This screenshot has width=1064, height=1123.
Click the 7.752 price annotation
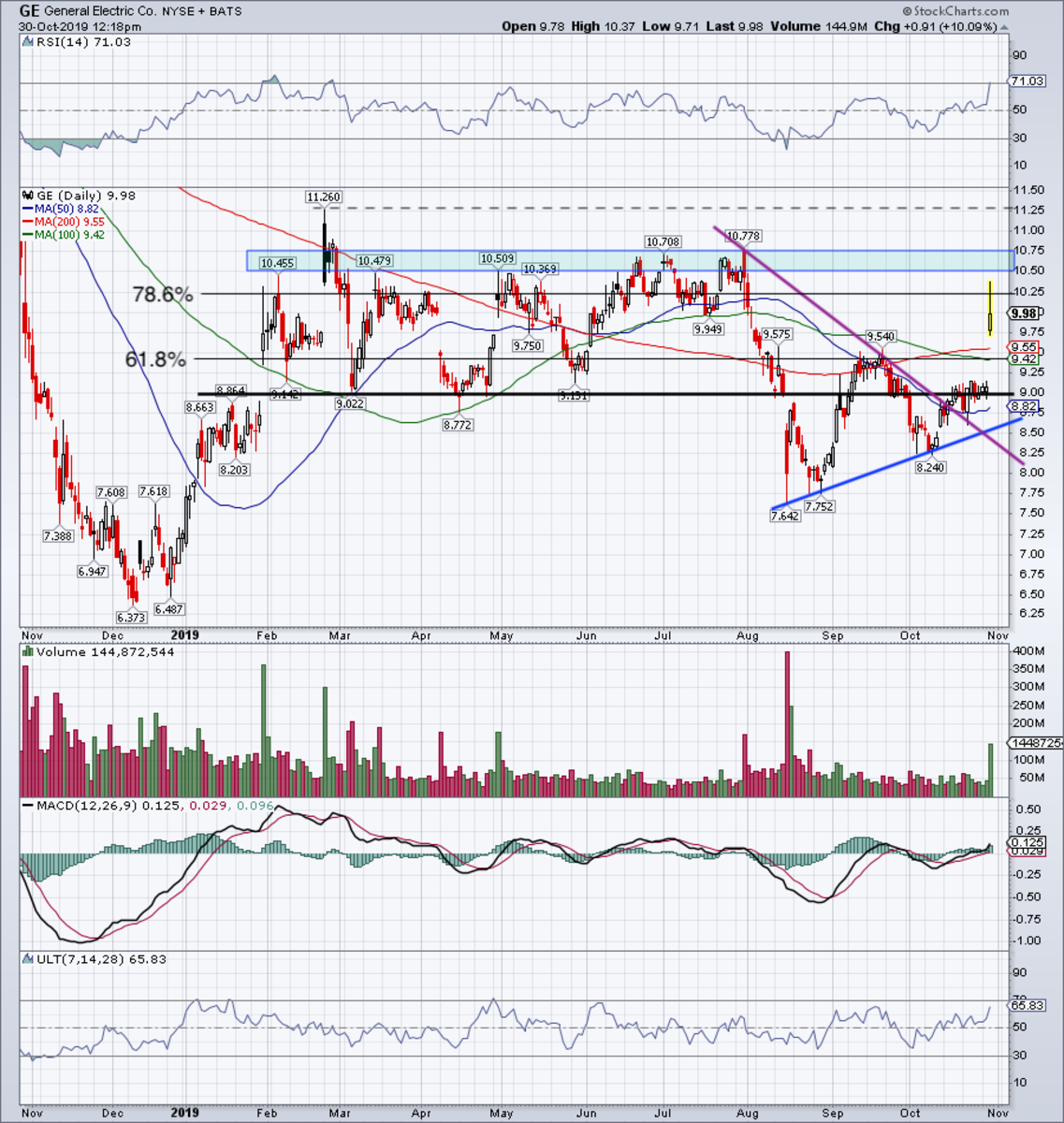(818, 506)
